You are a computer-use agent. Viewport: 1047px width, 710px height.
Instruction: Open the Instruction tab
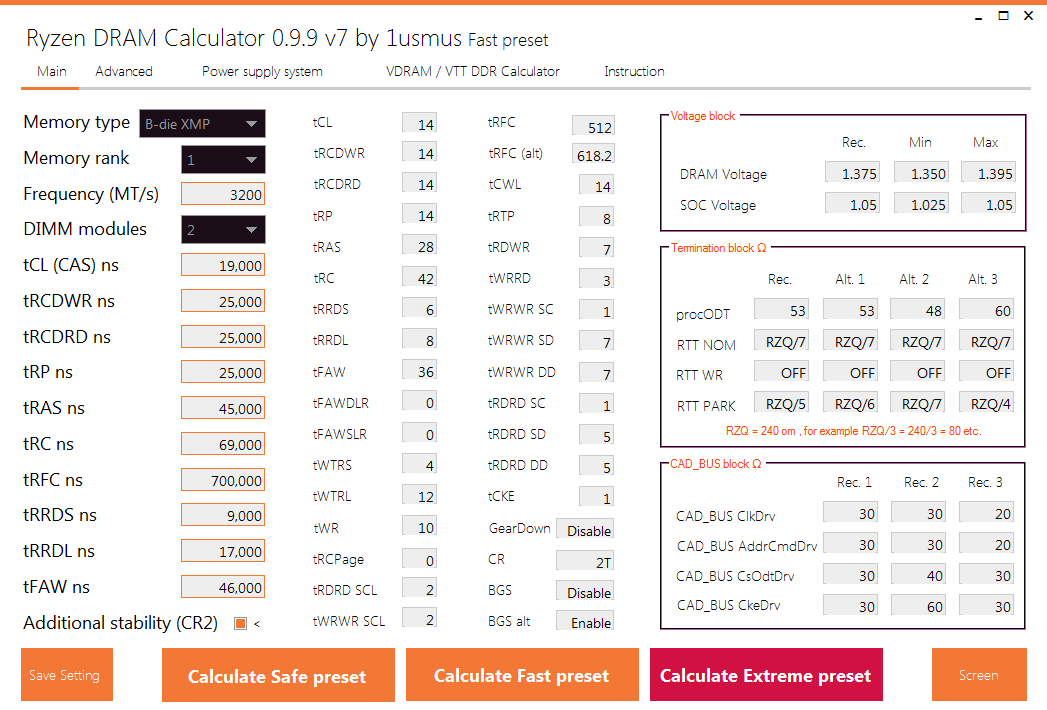tap(634, 71)
